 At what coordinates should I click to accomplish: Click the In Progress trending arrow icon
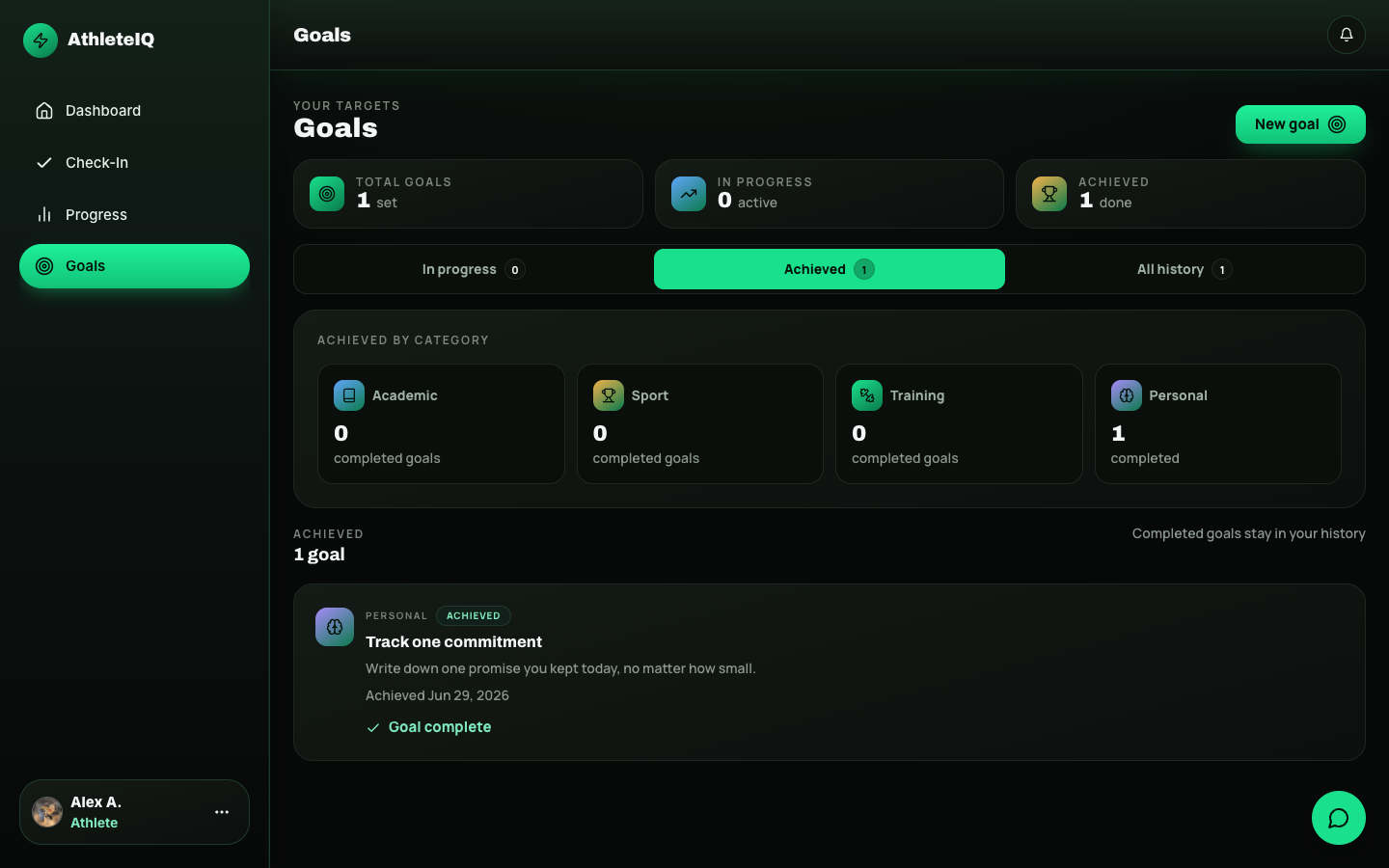coord(689,194)
